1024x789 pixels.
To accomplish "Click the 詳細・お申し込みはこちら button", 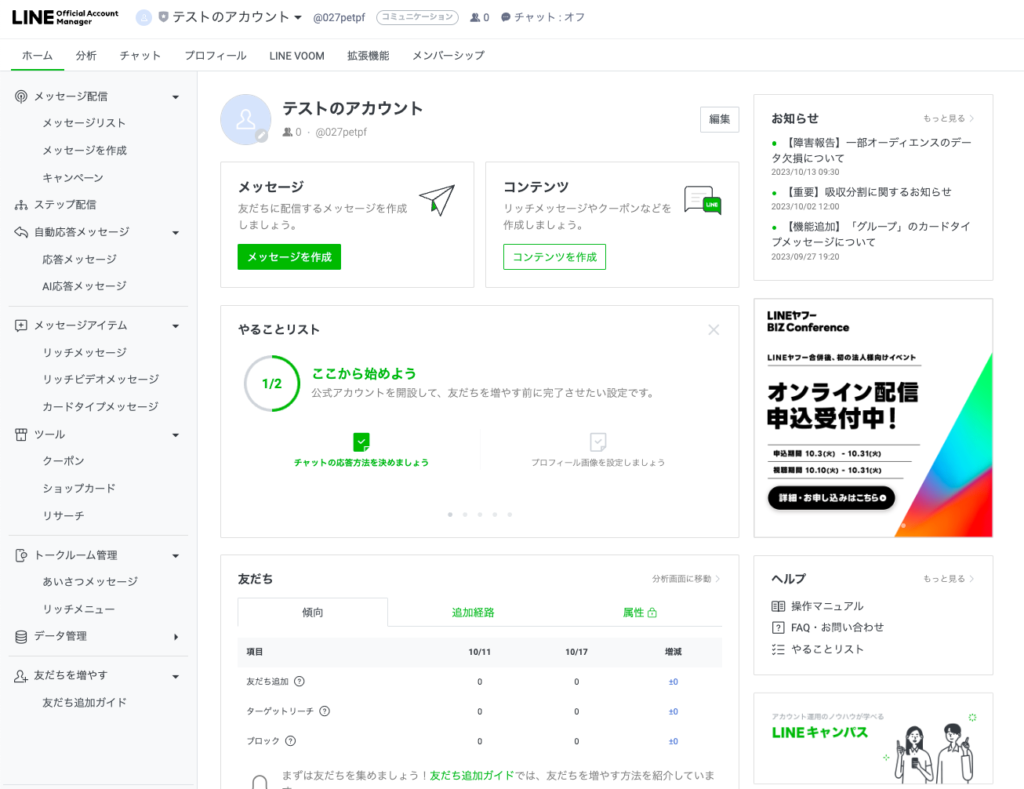I will point(831,498).
